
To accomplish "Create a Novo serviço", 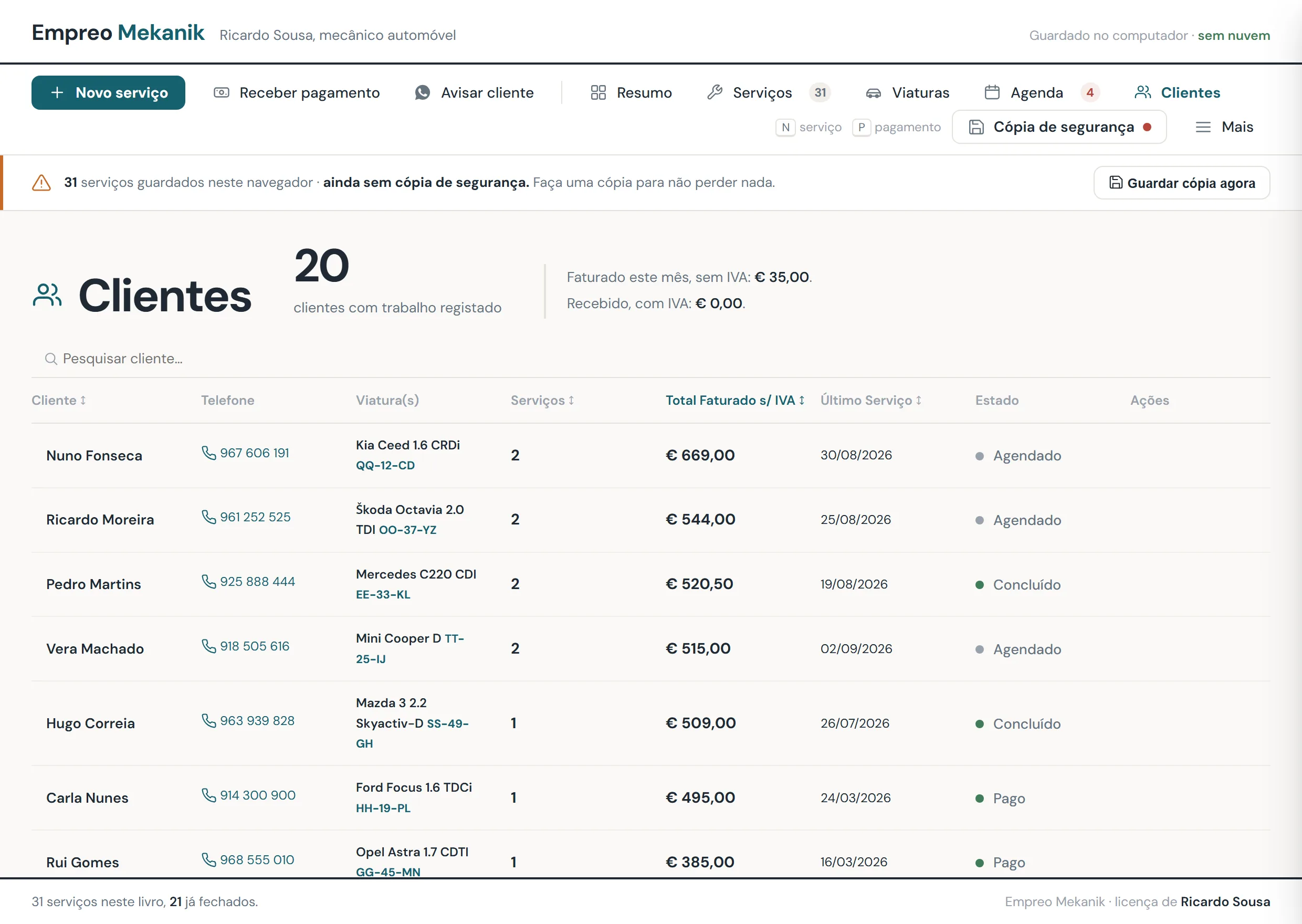I will pyautogui.click(x=108, y=93).
